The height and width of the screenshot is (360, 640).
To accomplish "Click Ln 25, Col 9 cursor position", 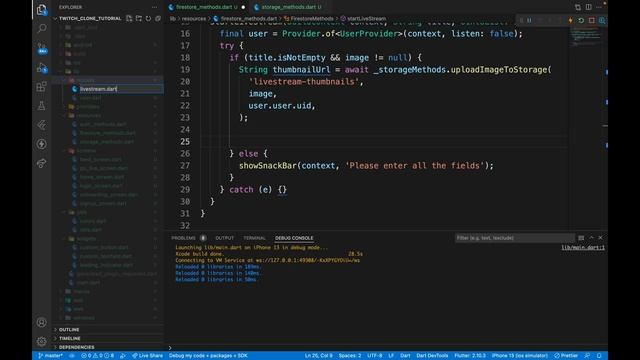I will 318,356.
